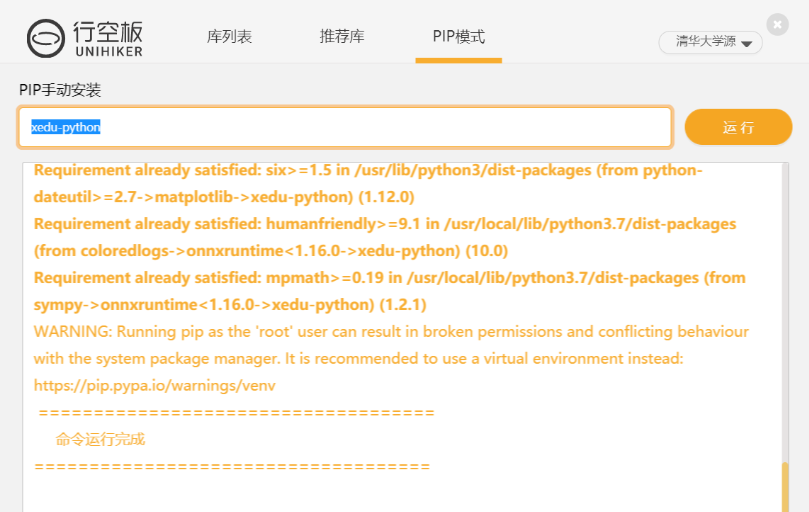
Task: Focus the PIP package name input field
Action: point(345,127)
